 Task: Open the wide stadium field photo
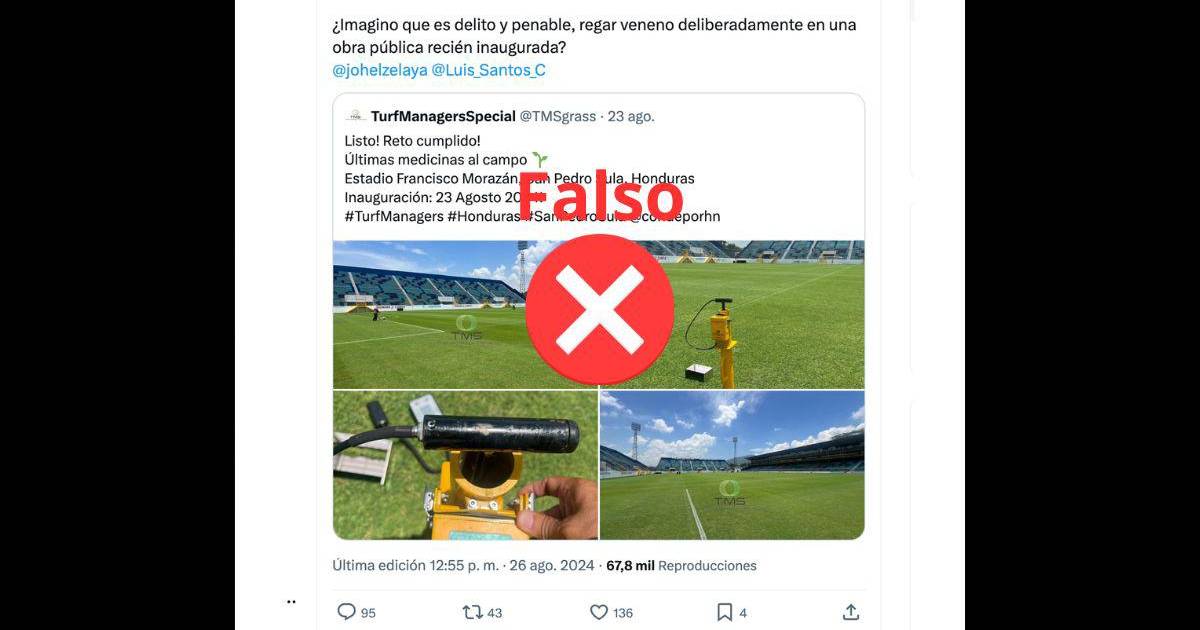[x=598, y=314]
